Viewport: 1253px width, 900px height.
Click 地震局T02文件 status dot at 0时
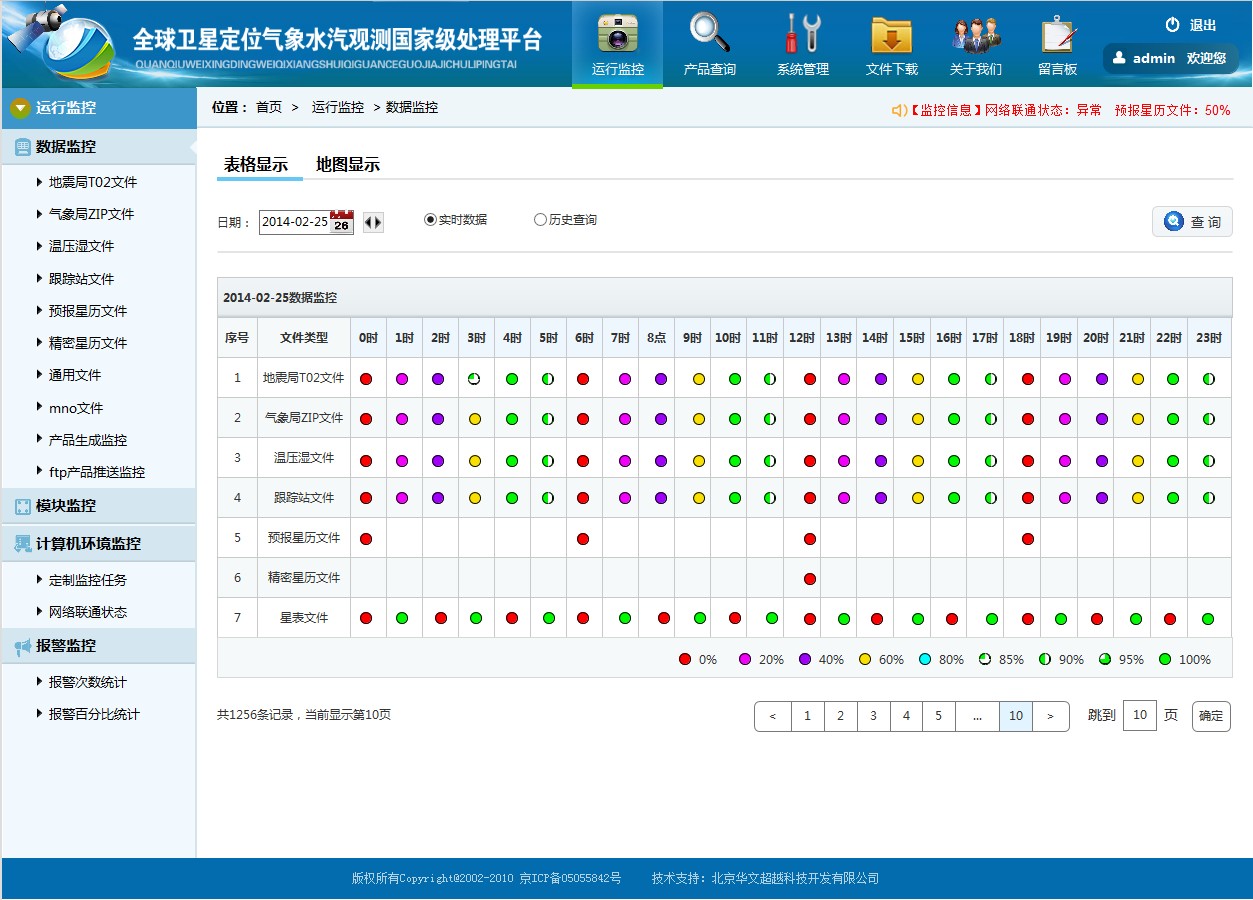tap(366, 379)
